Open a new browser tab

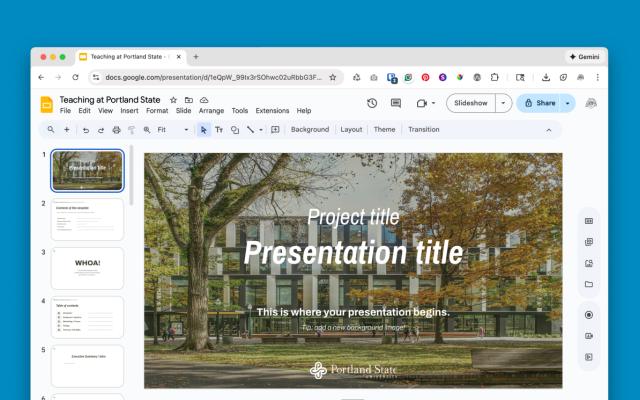click(196, 57)
